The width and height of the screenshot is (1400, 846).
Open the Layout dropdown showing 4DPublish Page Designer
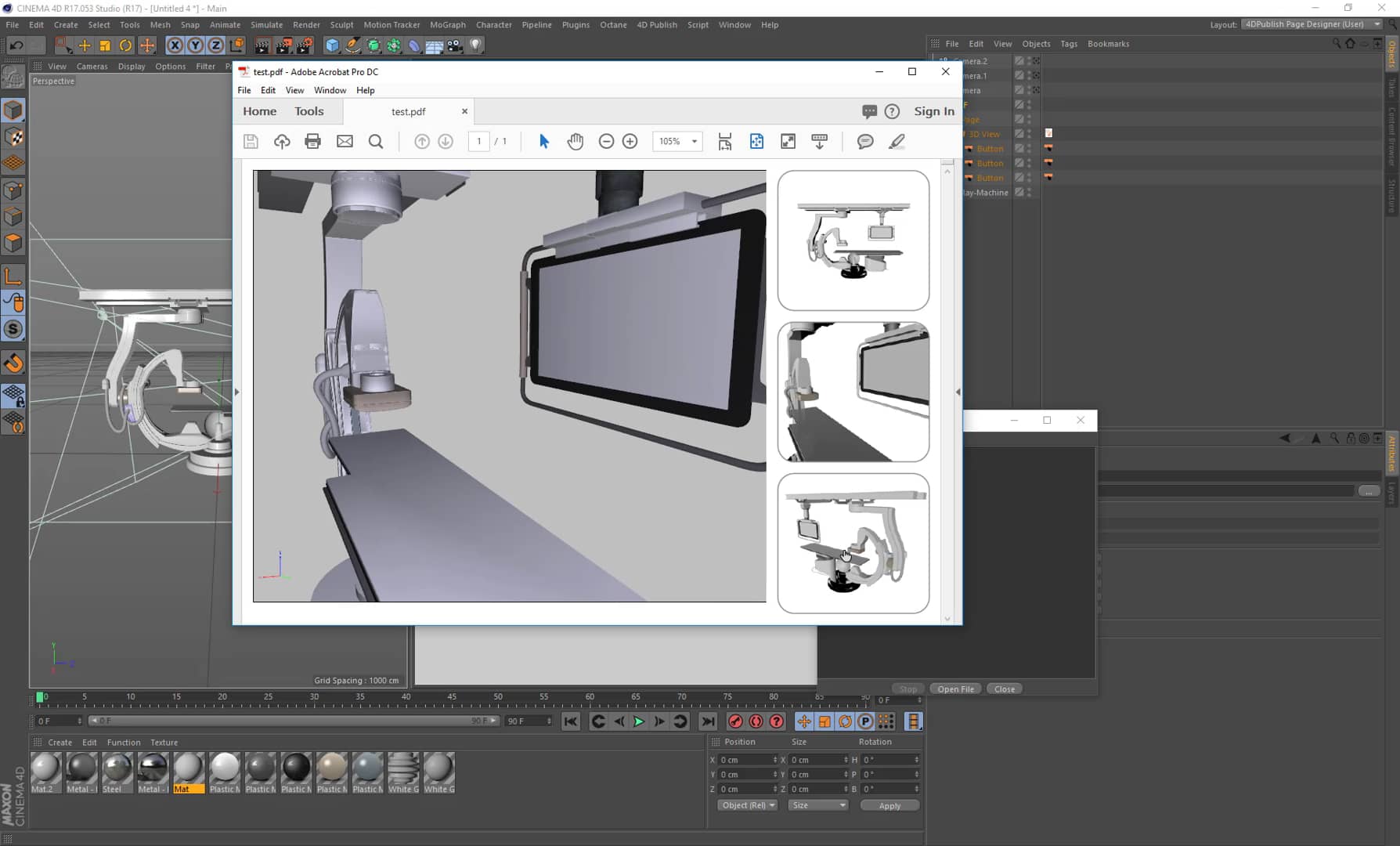[1310, 24]
